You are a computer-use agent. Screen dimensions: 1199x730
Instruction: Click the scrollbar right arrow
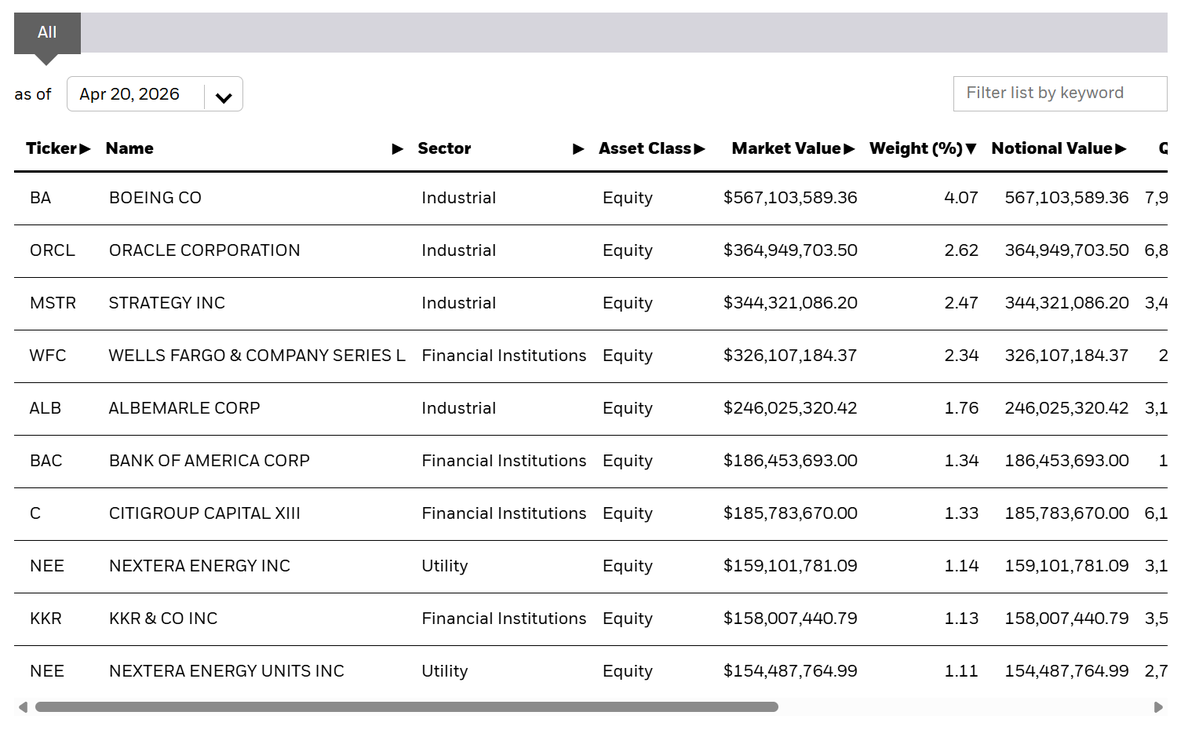click(x=1158, y=707)
